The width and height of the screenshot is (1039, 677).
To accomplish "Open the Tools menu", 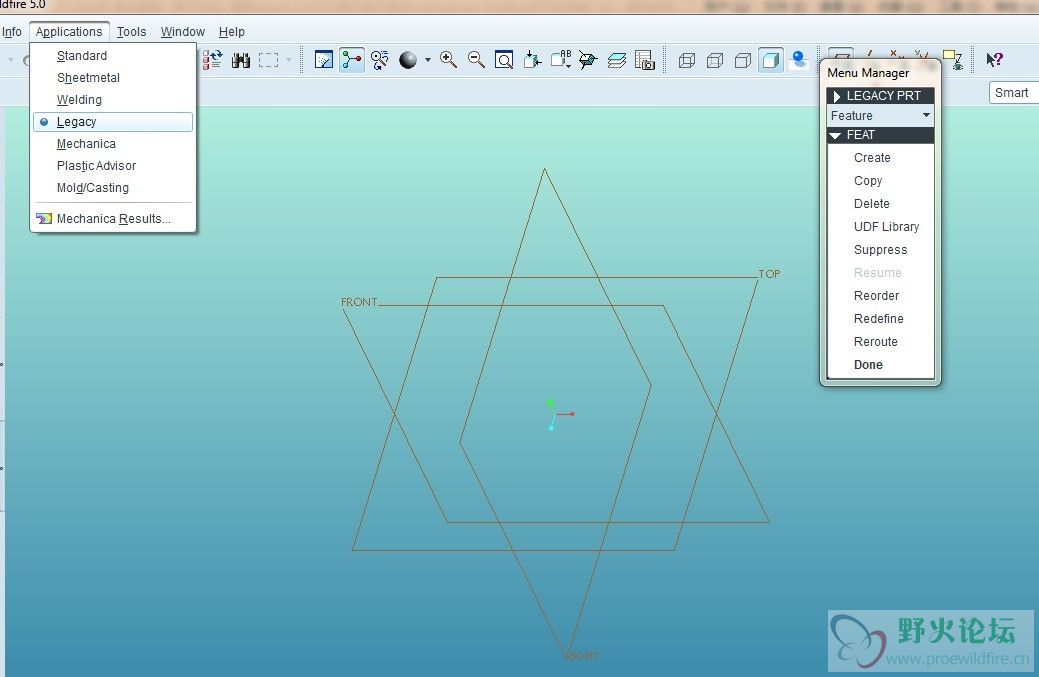I will tap(131, 32).
